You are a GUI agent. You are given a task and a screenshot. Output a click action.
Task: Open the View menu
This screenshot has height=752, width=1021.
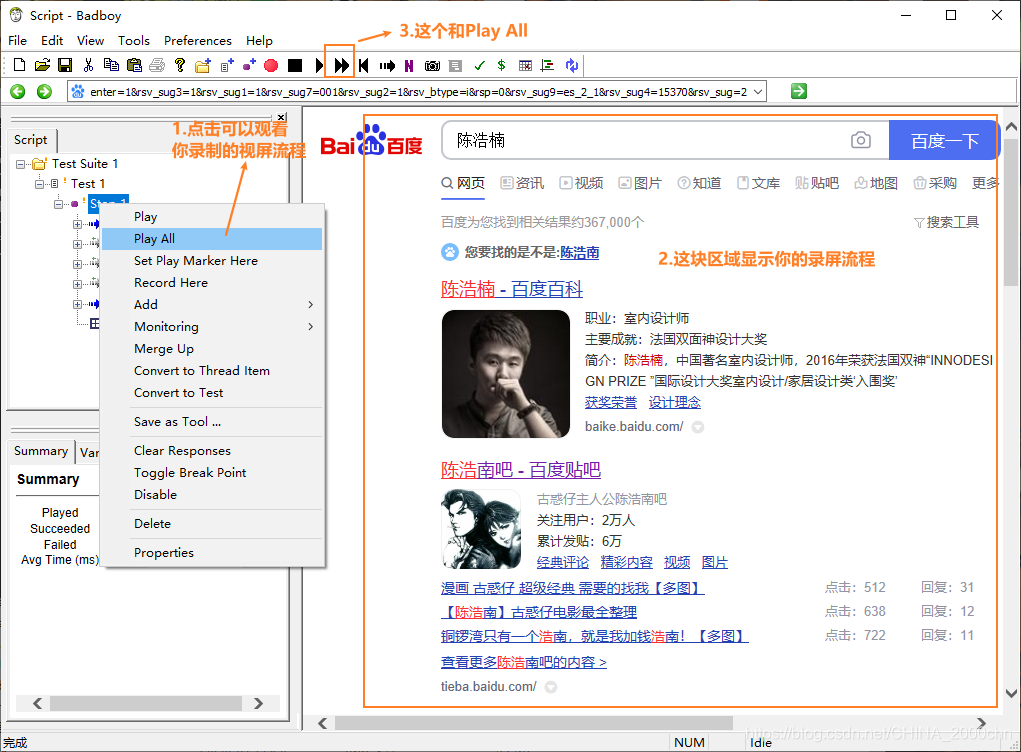click(91, 40)
